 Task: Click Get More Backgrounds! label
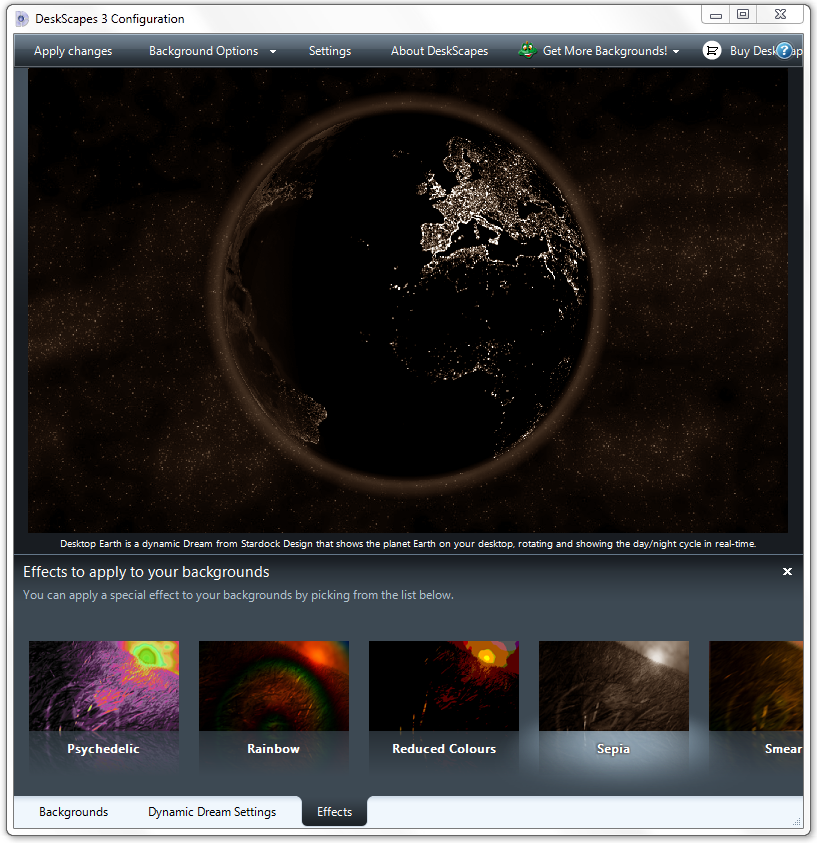click(605, 51)
